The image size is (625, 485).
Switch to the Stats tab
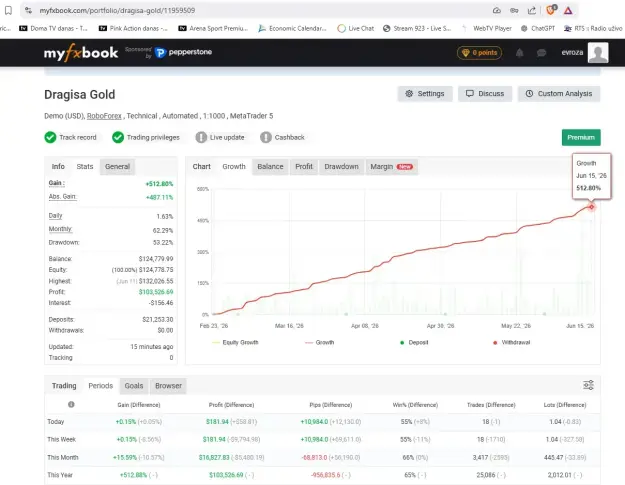[85, 167]
